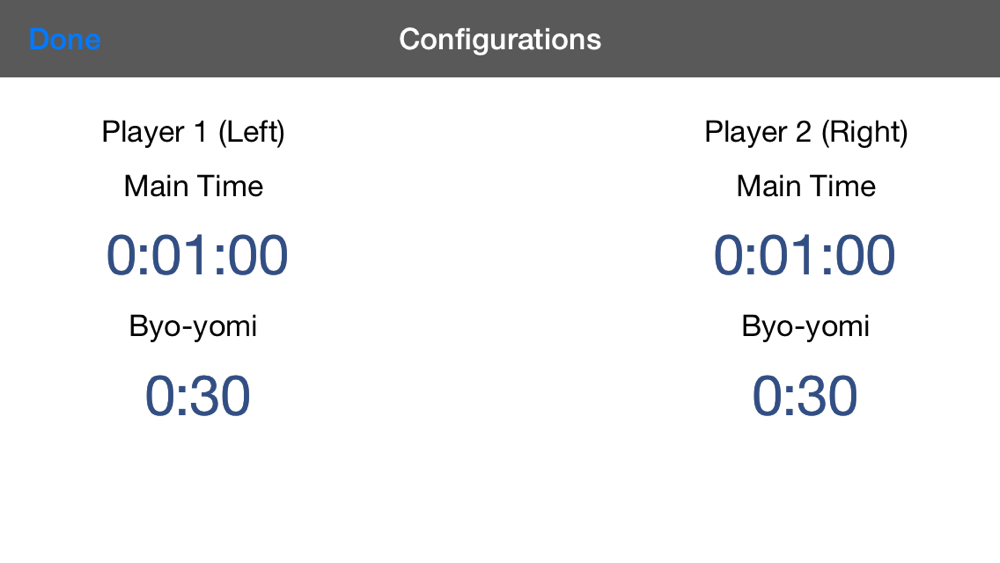Tap seconds "30" of Player 1 byo-yomi
Screen dimensions: 1000x563
218,396
